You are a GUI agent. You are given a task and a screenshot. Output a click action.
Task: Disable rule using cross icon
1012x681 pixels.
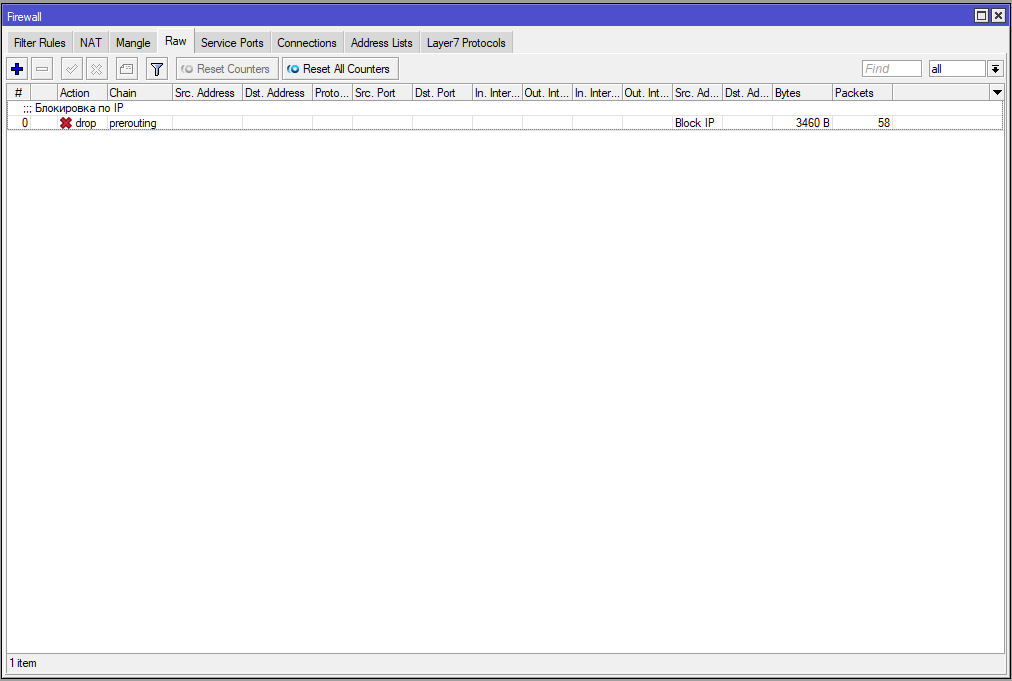tap(96, 68)
